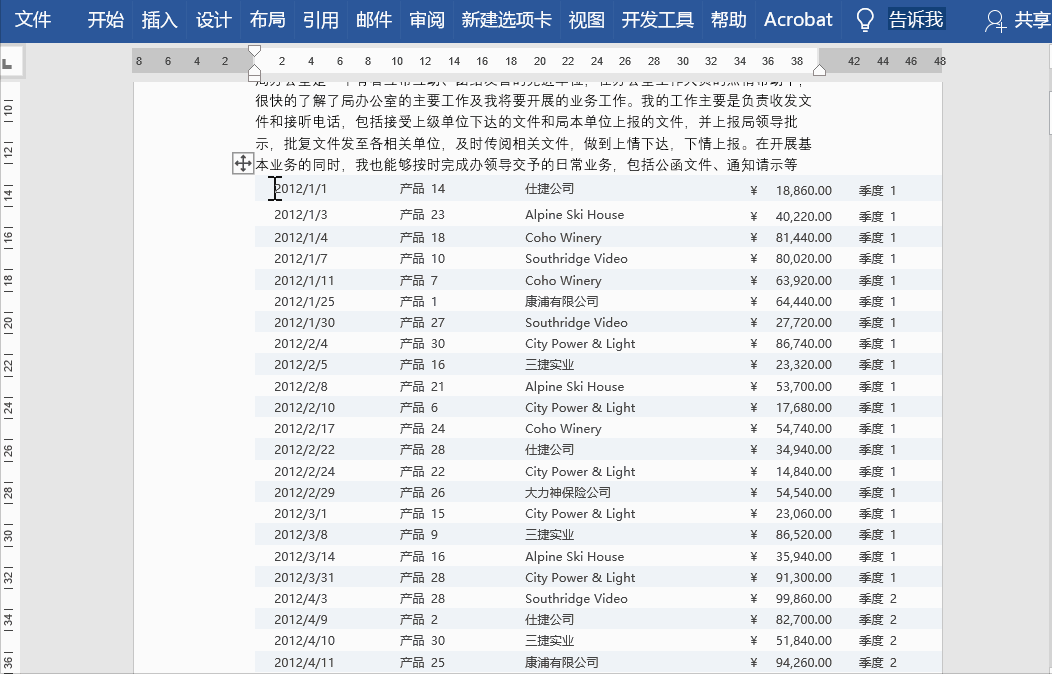
Task: Click the 告诉我 search box
Action: tap(916, 19)
